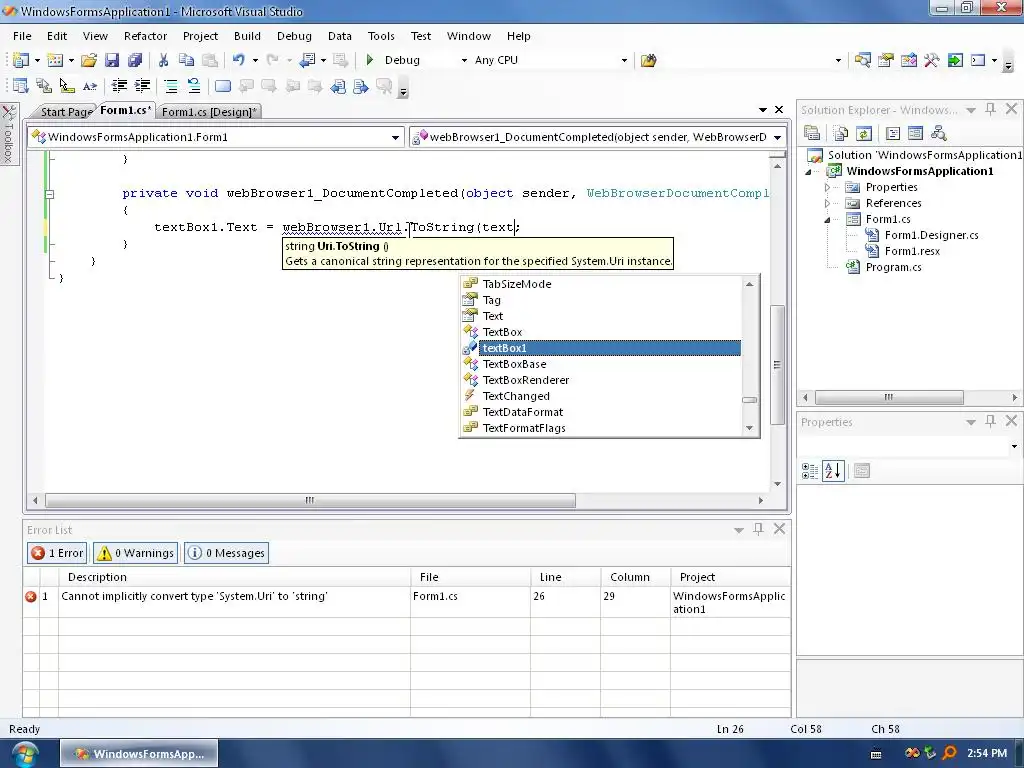1024x768 pixels.
Task: Open the Undo history dropdown arrow
Action: 255,60
